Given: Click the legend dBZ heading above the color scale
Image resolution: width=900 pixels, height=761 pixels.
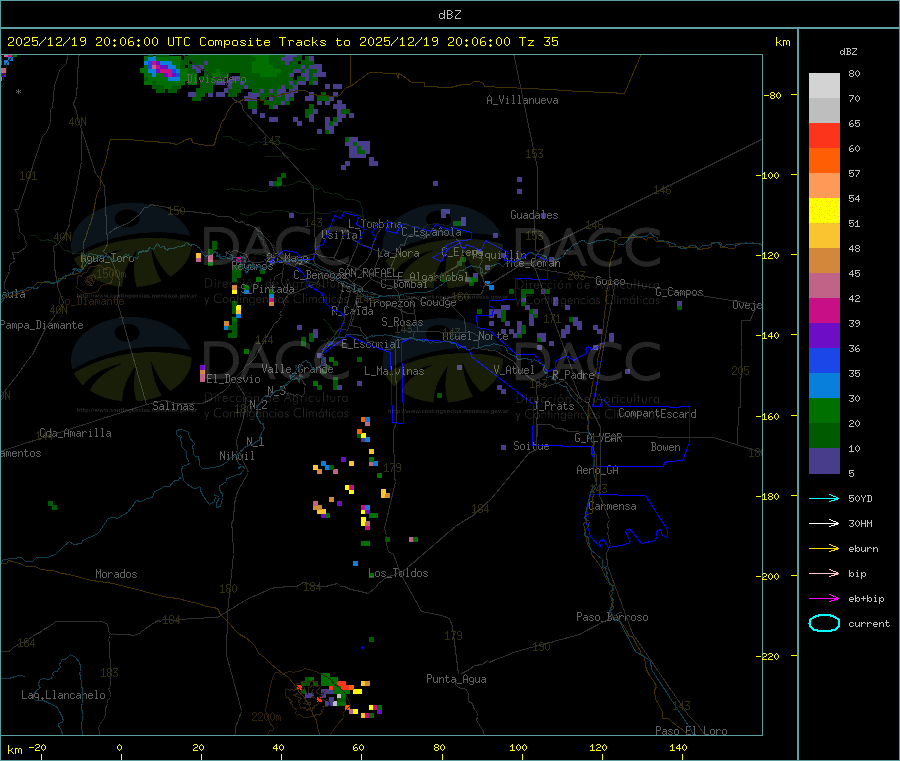Looking at the screenshot, I should point(848,52).
